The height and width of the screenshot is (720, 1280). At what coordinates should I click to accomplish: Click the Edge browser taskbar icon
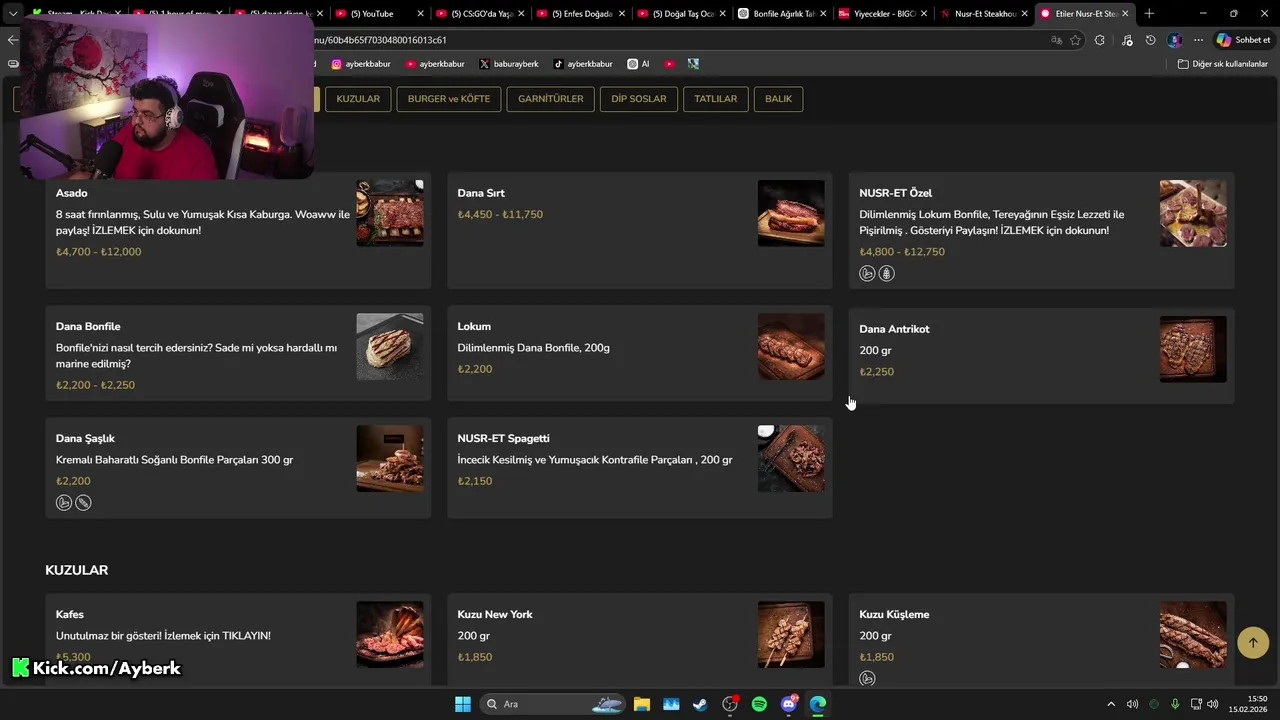point(818,704)
